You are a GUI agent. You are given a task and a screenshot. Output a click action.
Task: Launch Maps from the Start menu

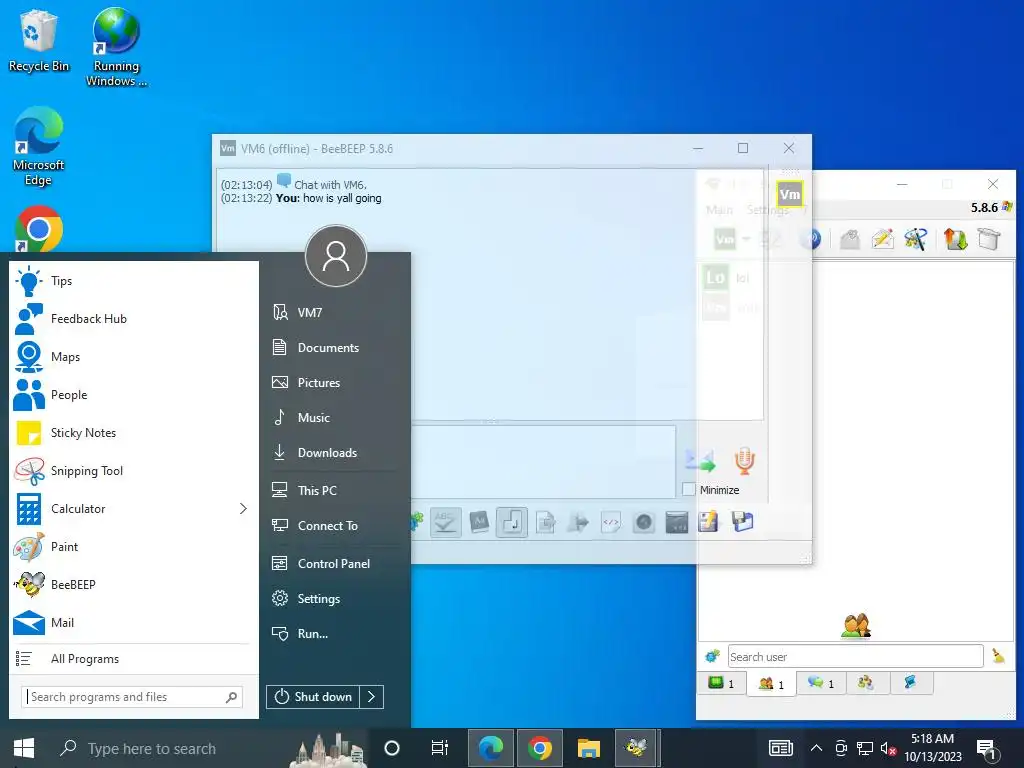133,357
